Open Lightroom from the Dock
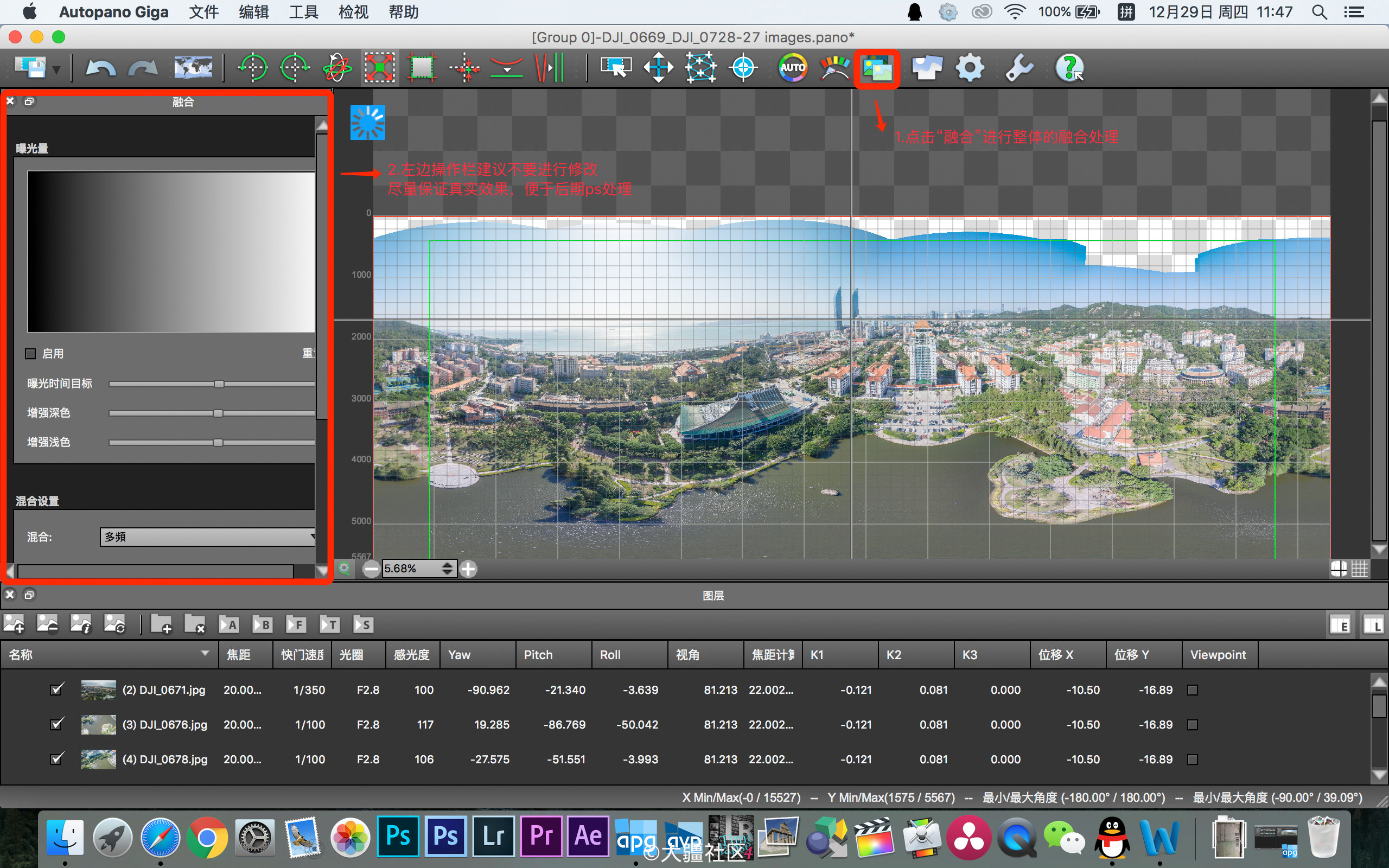The image size is (1389, 868). pos(494,836)
